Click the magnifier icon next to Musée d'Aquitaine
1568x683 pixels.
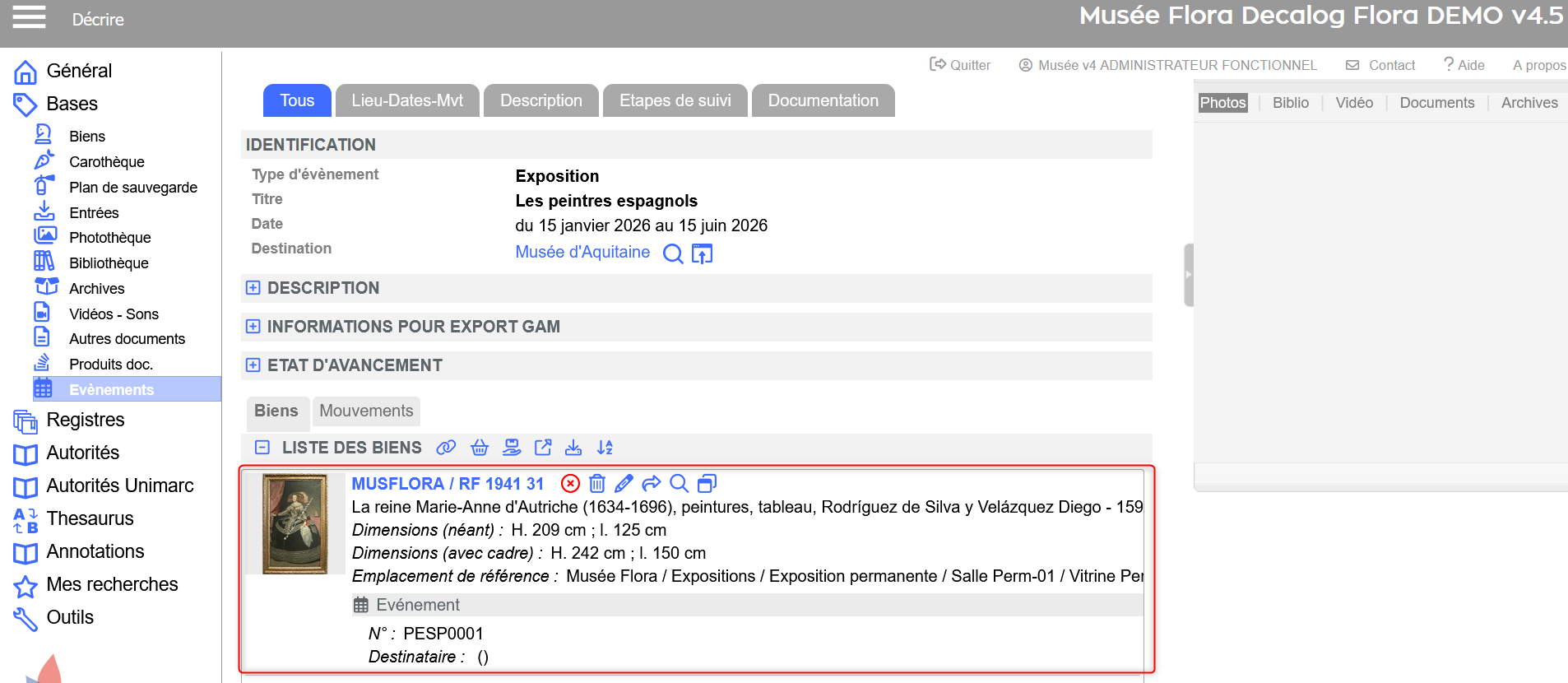(x=673, y=253)
